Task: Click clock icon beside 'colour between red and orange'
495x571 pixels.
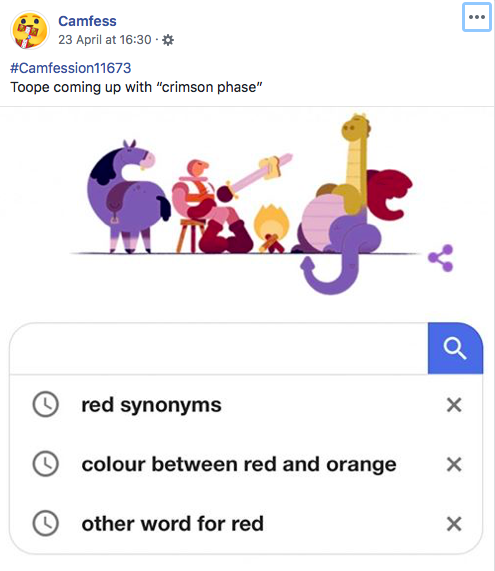Action: 46,464
